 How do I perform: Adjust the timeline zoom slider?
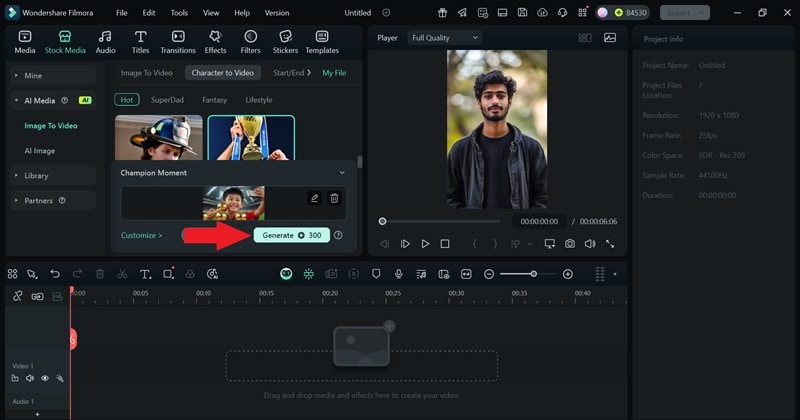[533, 274]
